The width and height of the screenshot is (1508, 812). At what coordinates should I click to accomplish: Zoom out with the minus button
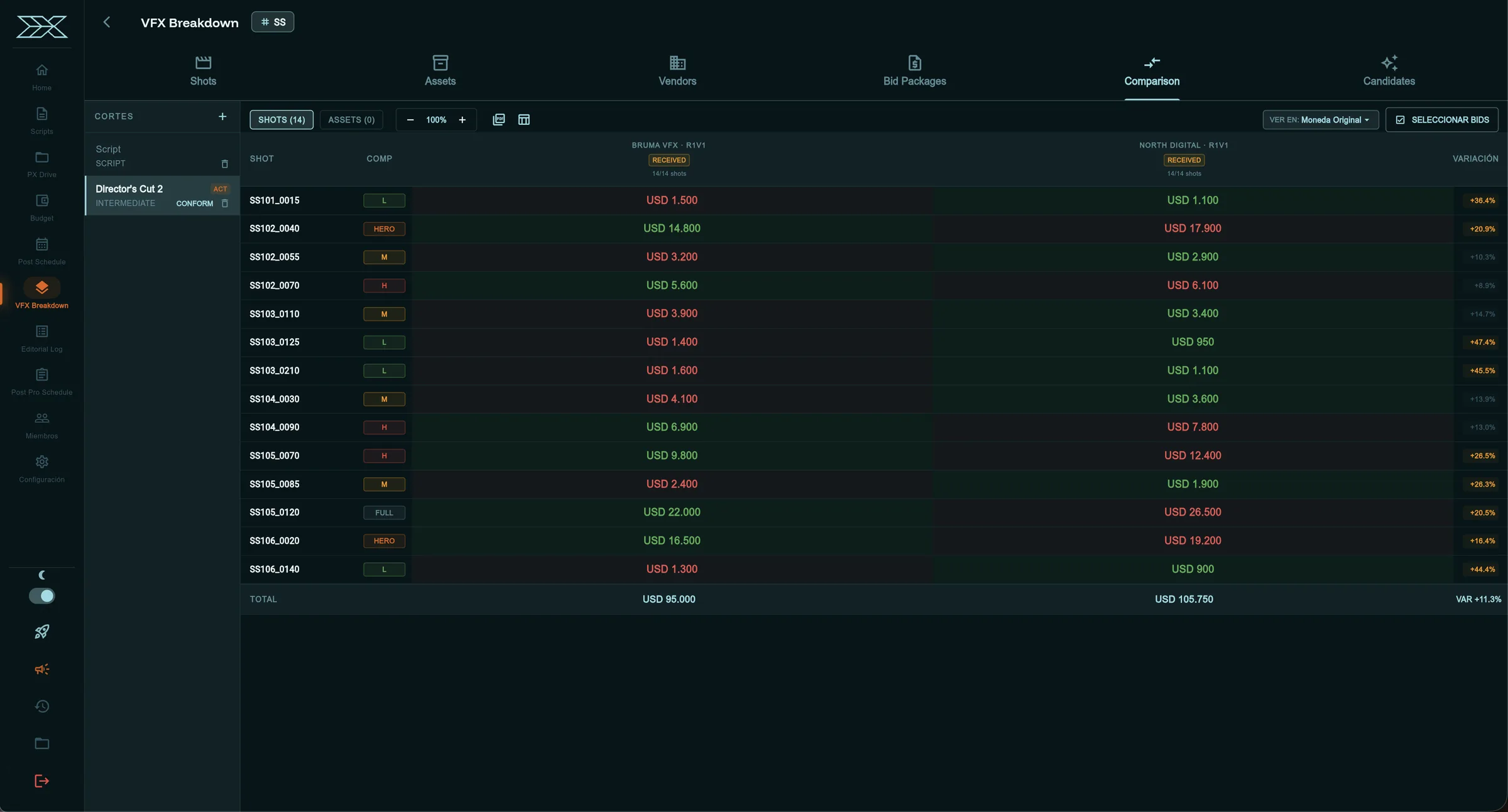tap(410, 120)
